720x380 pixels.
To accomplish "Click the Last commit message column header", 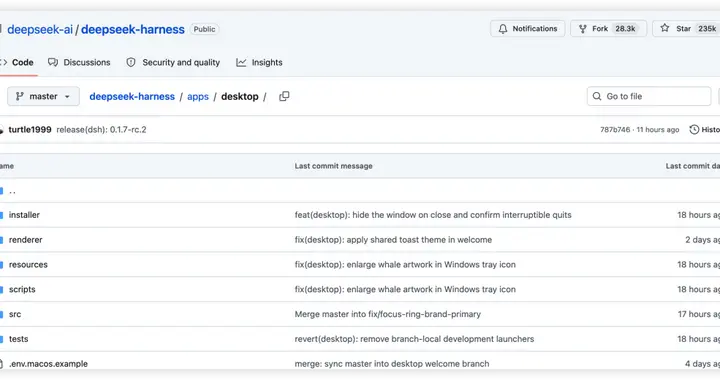I will tap(333, 166).
